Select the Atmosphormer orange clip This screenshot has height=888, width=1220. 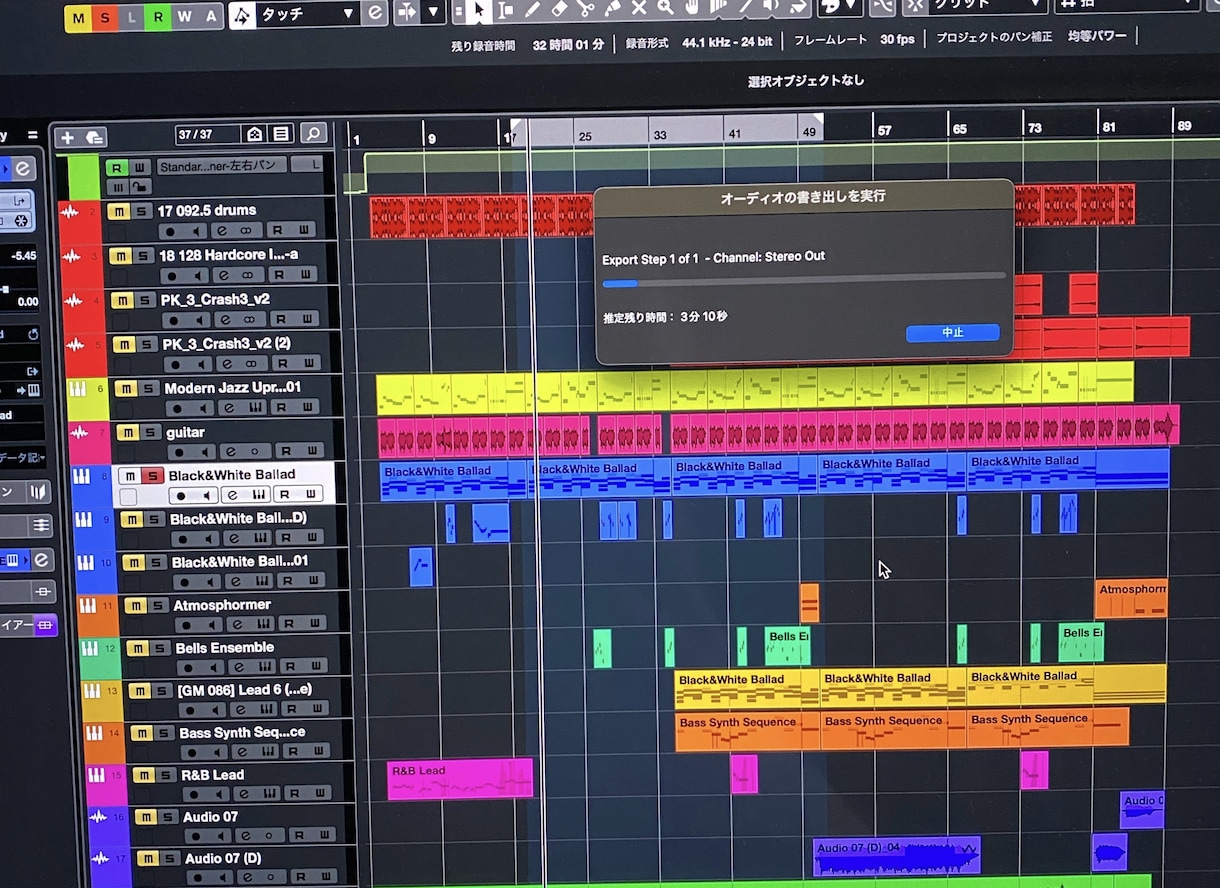(x=1131, y=598)
